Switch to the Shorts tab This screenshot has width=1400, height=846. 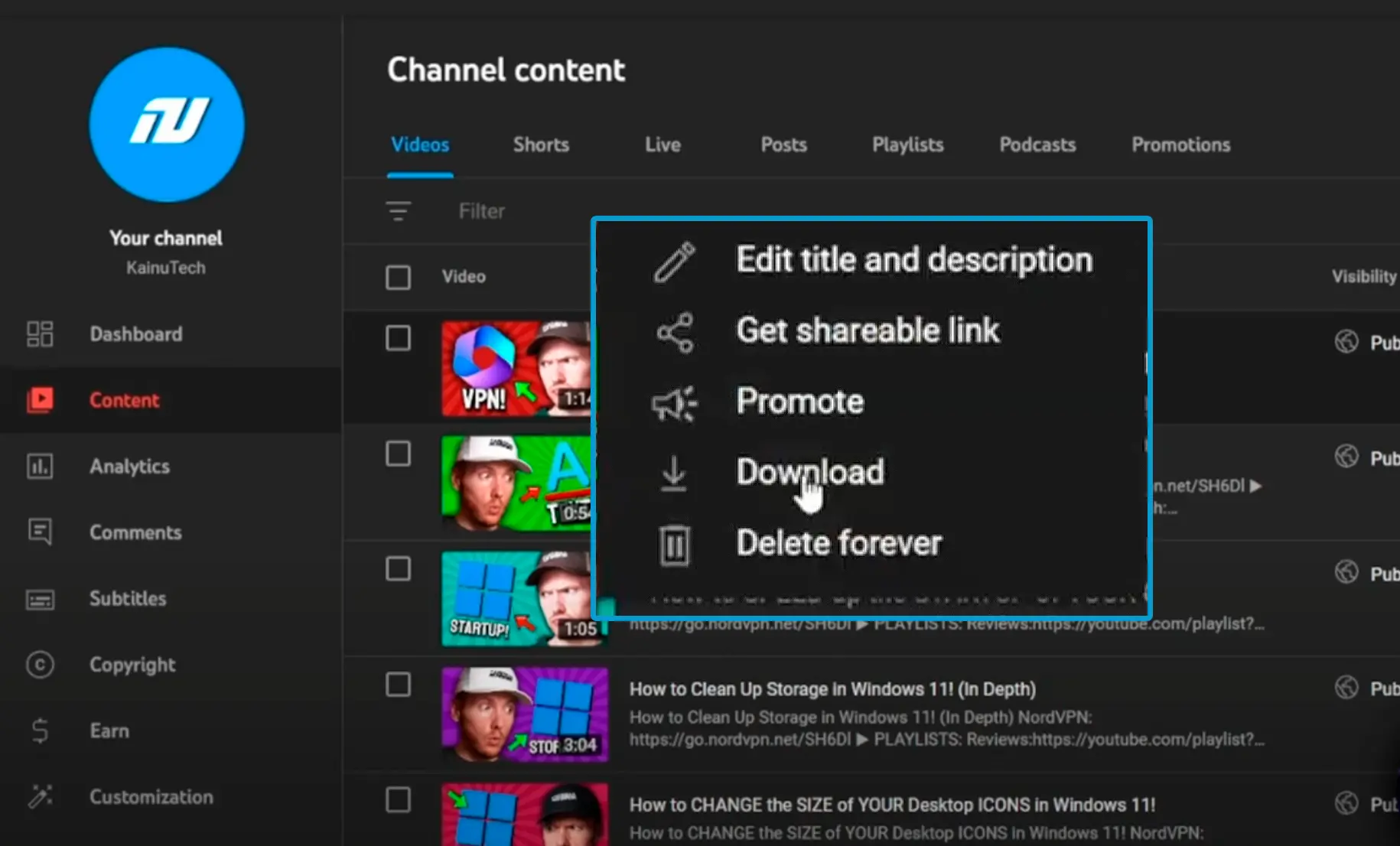[541, 145]
